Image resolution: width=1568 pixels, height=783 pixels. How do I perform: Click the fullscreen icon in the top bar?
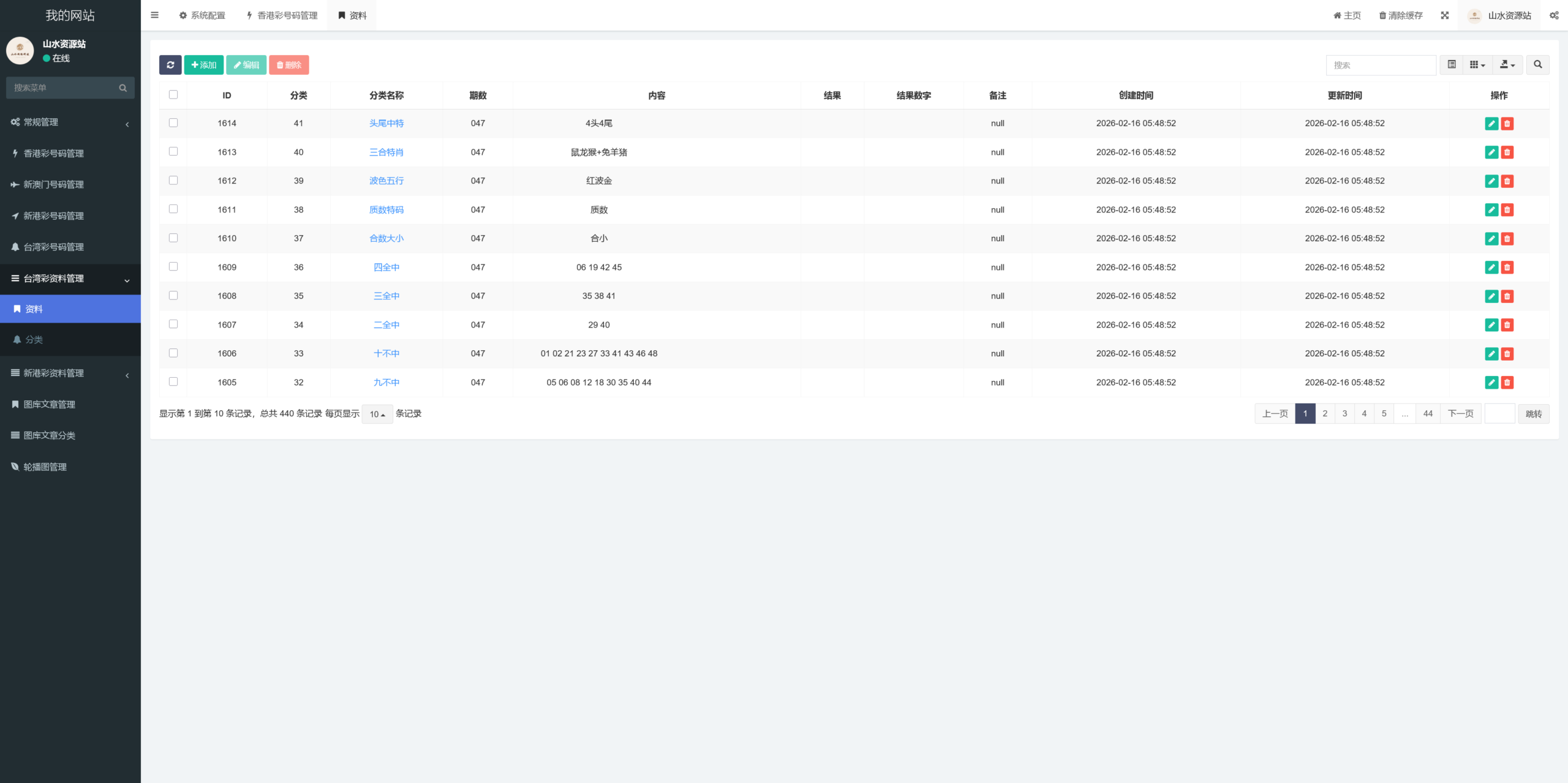click(x=1444, y=15)
